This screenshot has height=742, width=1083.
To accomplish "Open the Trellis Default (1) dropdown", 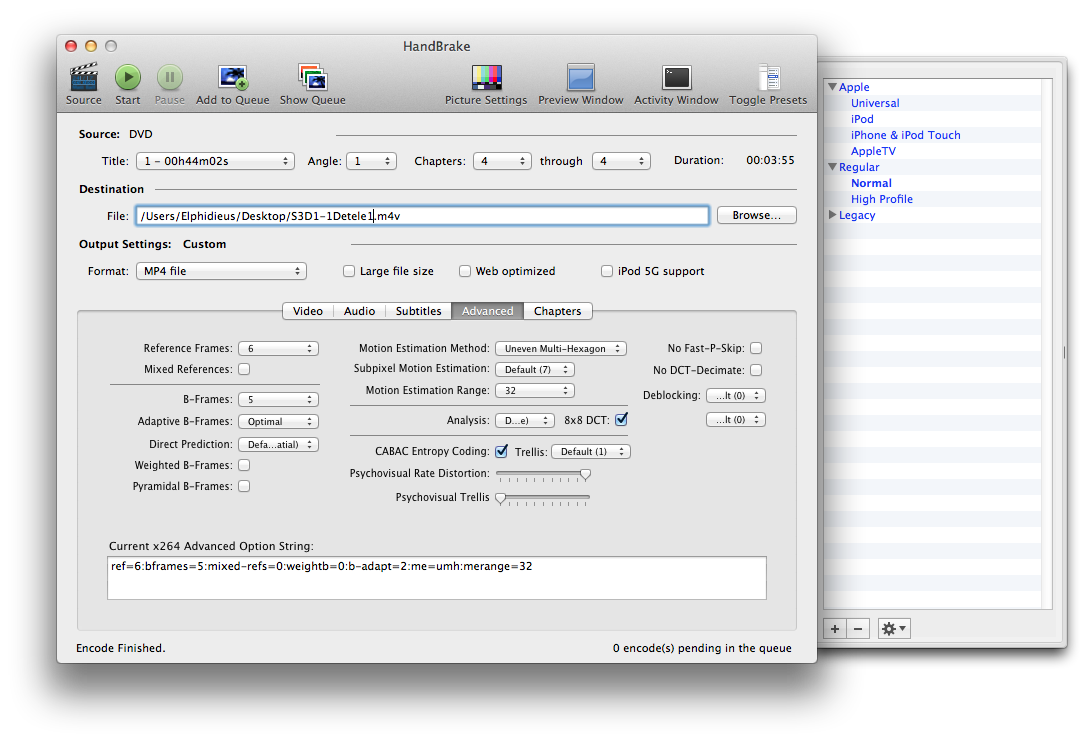I will pyautogui.click(x=591, y=452).
